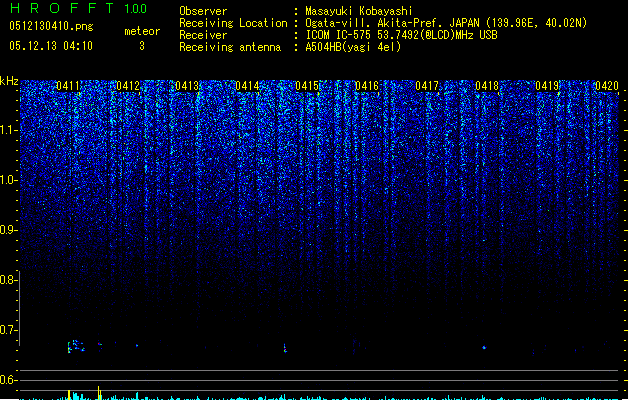Viewport: 629px width, 400px height.
Task: Click the A504HB(yagi 4el) antenna text
Action: [353, 47]
